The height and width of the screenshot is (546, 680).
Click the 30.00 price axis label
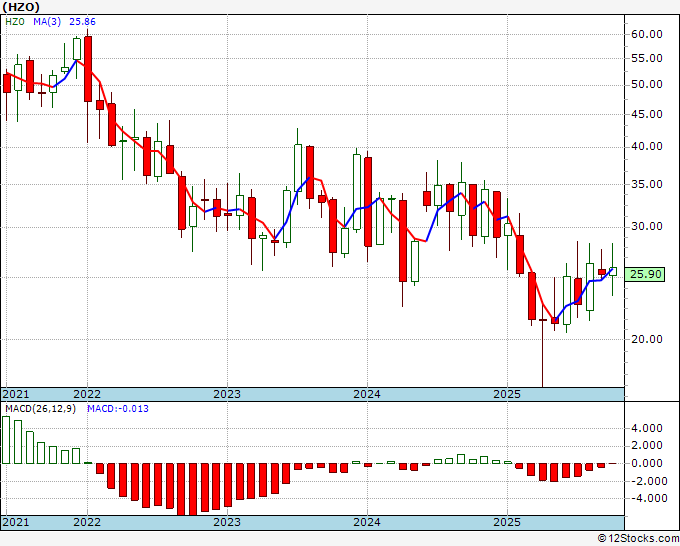(647, 226)
